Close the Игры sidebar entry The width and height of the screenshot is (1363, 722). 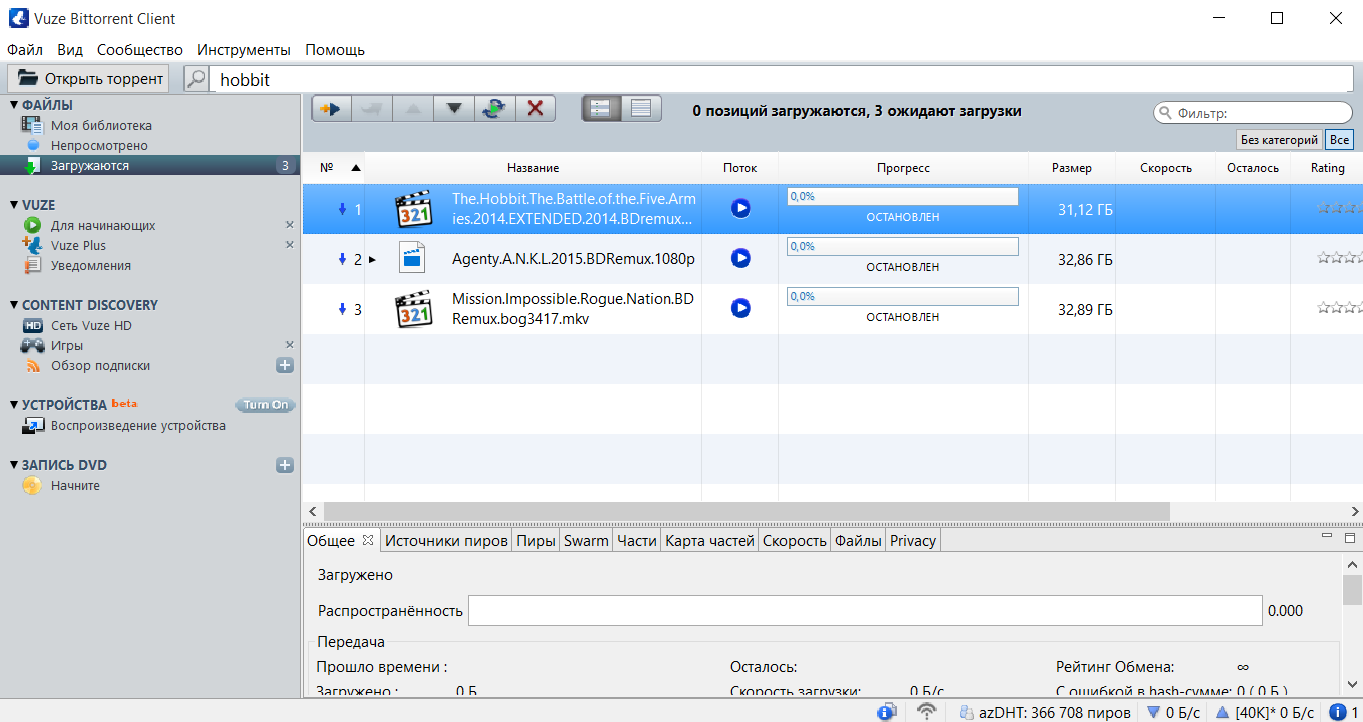coord(289,345)
